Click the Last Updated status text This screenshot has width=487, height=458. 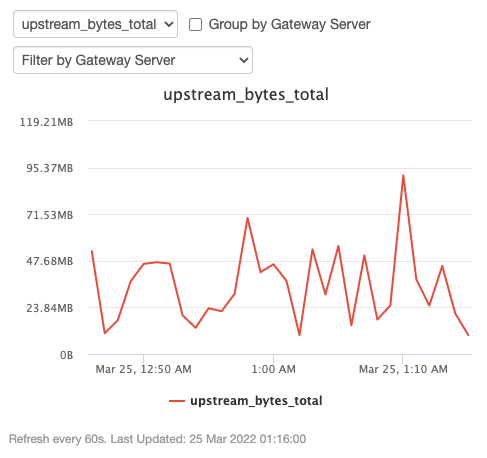[x=208, y=439]
